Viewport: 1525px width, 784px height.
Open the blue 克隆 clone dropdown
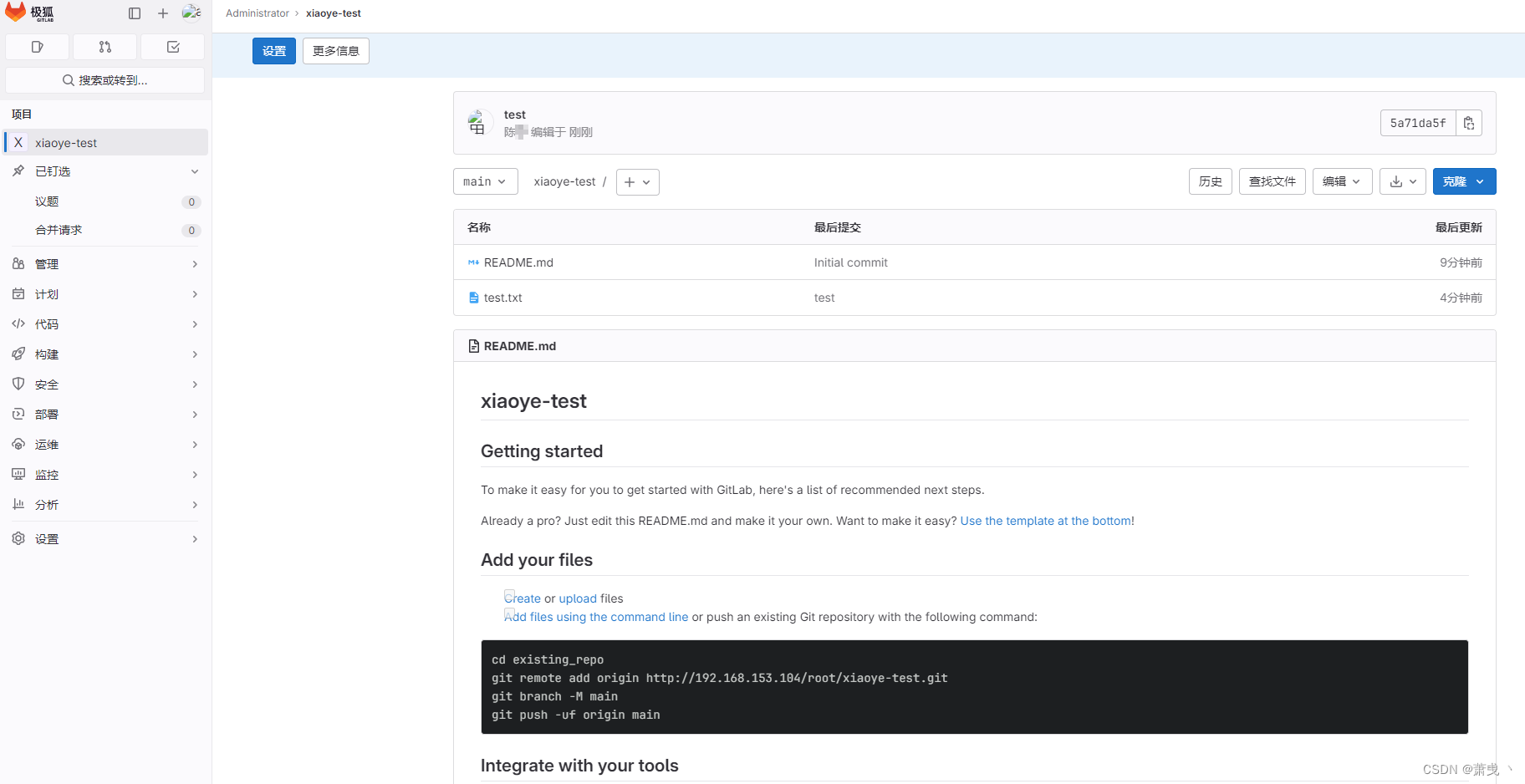click(x=1465, y=181)
